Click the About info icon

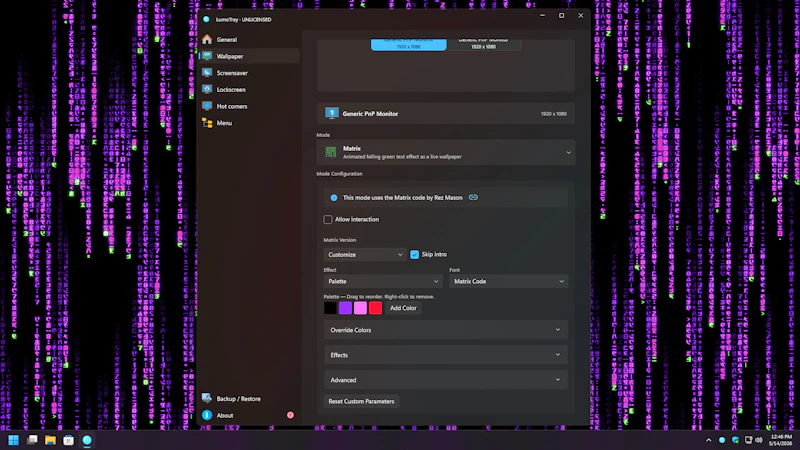(x=207, y=415)
